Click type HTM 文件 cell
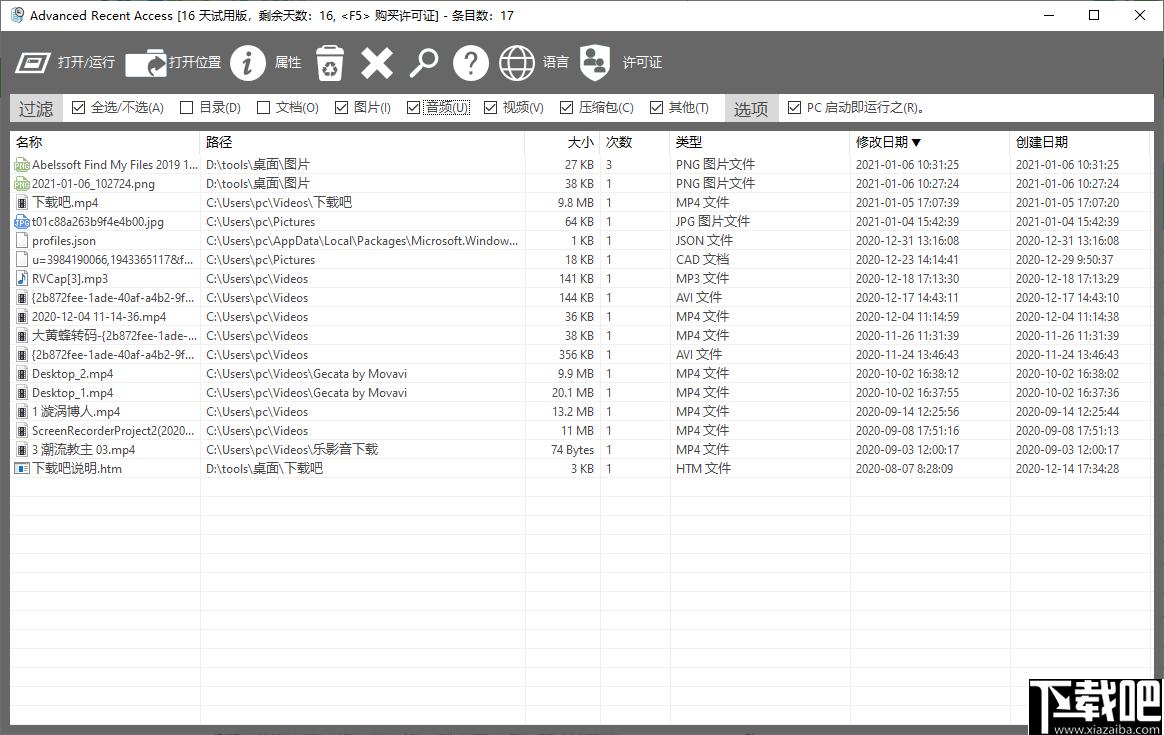The height and width of the screenshot is (735, 1164). point(703,468)
